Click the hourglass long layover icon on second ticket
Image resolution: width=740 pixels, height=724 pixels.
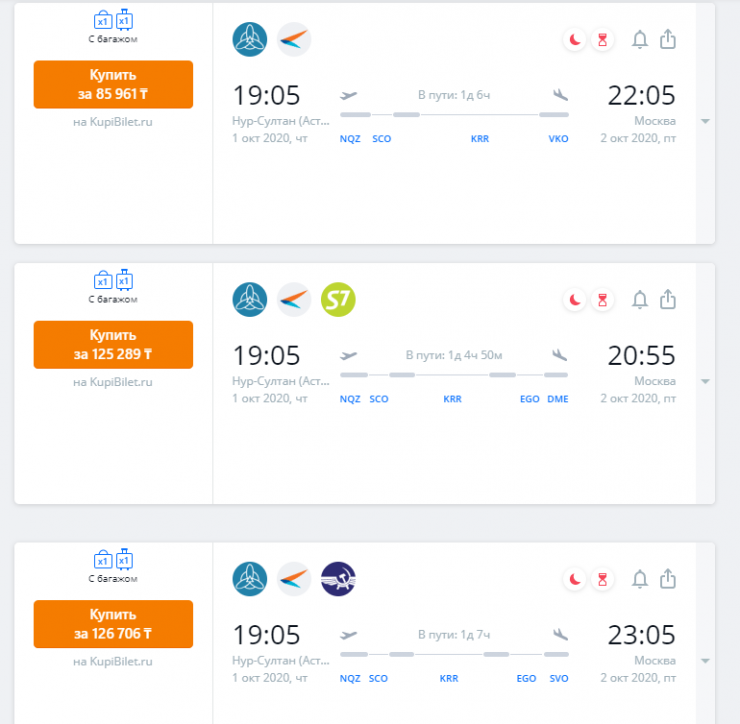(x=602, y=299)
